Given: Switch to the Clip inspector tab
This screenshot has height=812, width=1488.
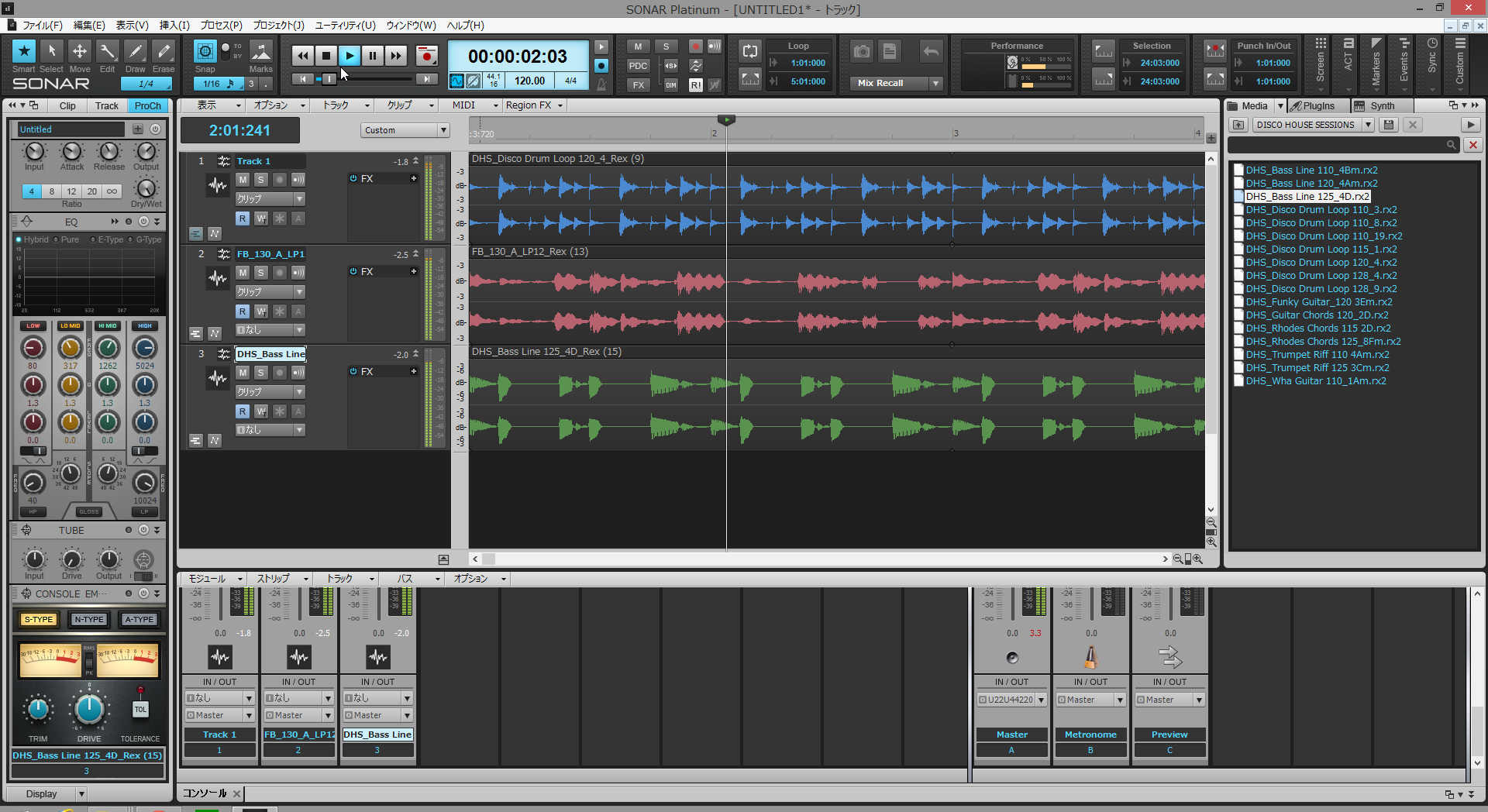Looking at the screenshot, I should pos(67,105).
